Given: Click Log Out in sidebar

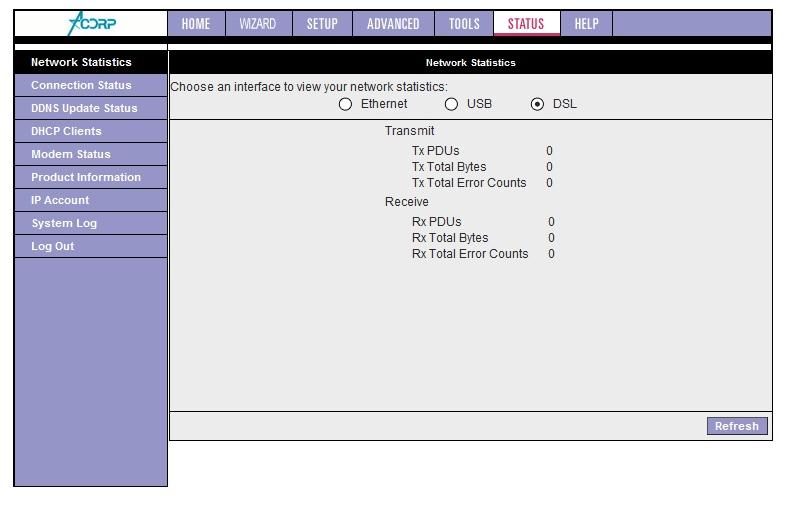Looking at the screenshot, I should (91, 246).
